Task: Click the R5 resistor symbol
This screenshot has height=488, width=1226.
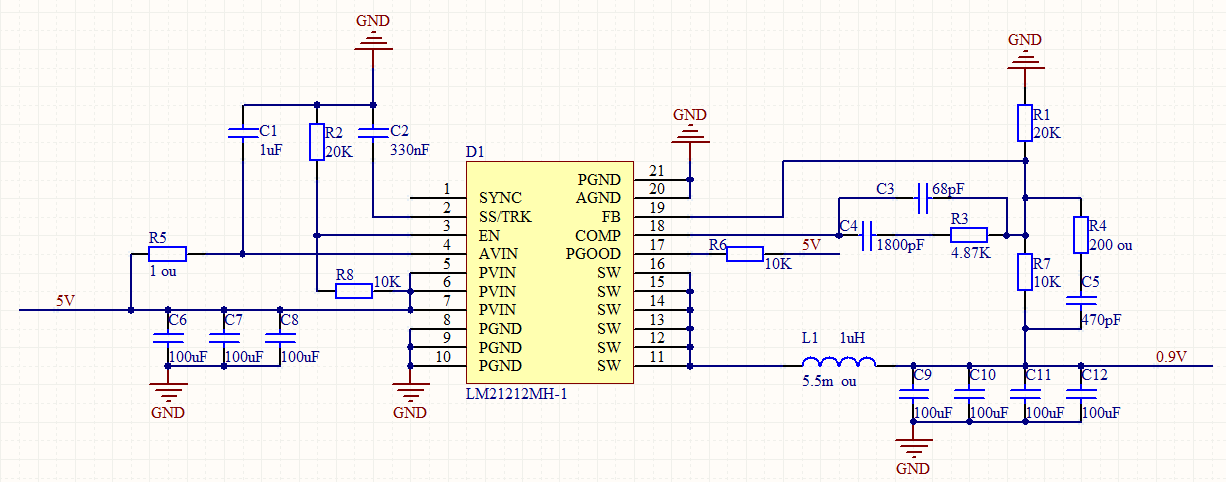Action: [x=167, y=254]
